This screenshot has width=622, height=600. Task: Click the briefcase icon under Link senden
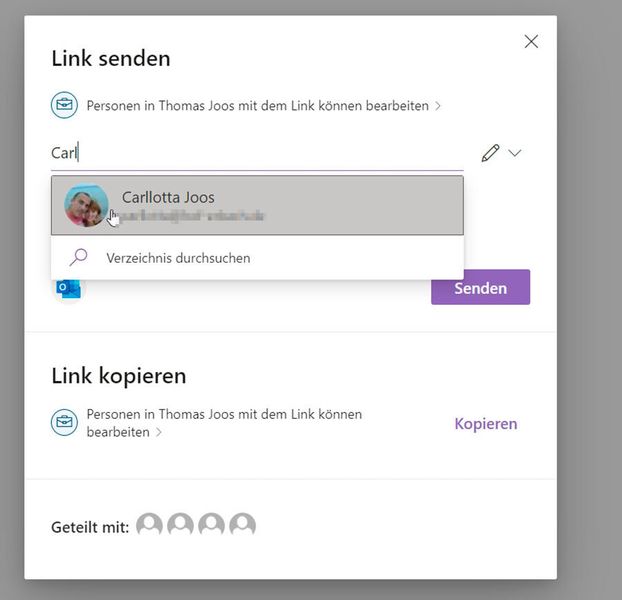click(x=64, y=104)
